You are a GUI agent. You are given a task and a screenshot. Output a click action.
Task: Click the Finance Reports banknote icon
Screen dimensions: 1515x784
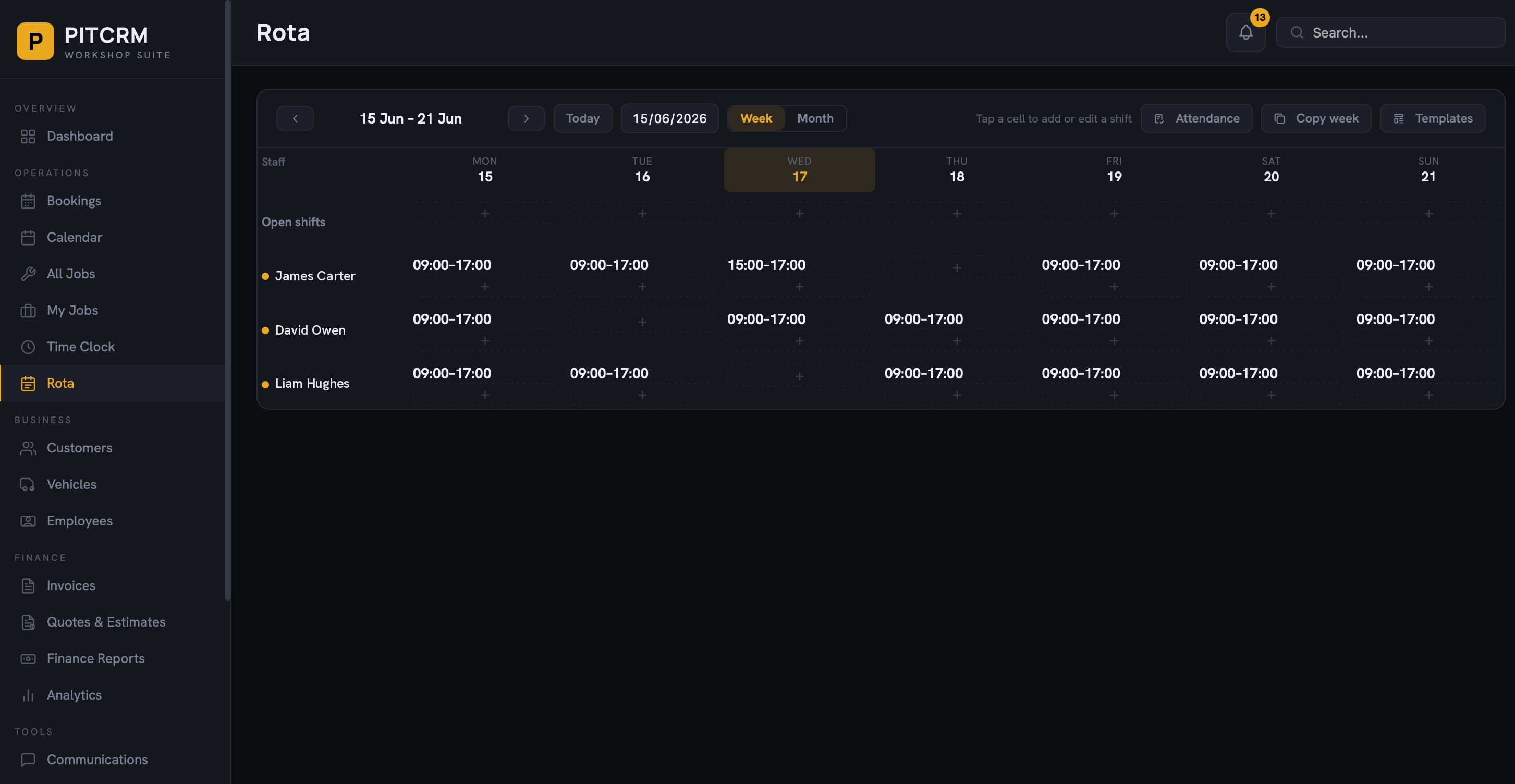pos(28,659)
